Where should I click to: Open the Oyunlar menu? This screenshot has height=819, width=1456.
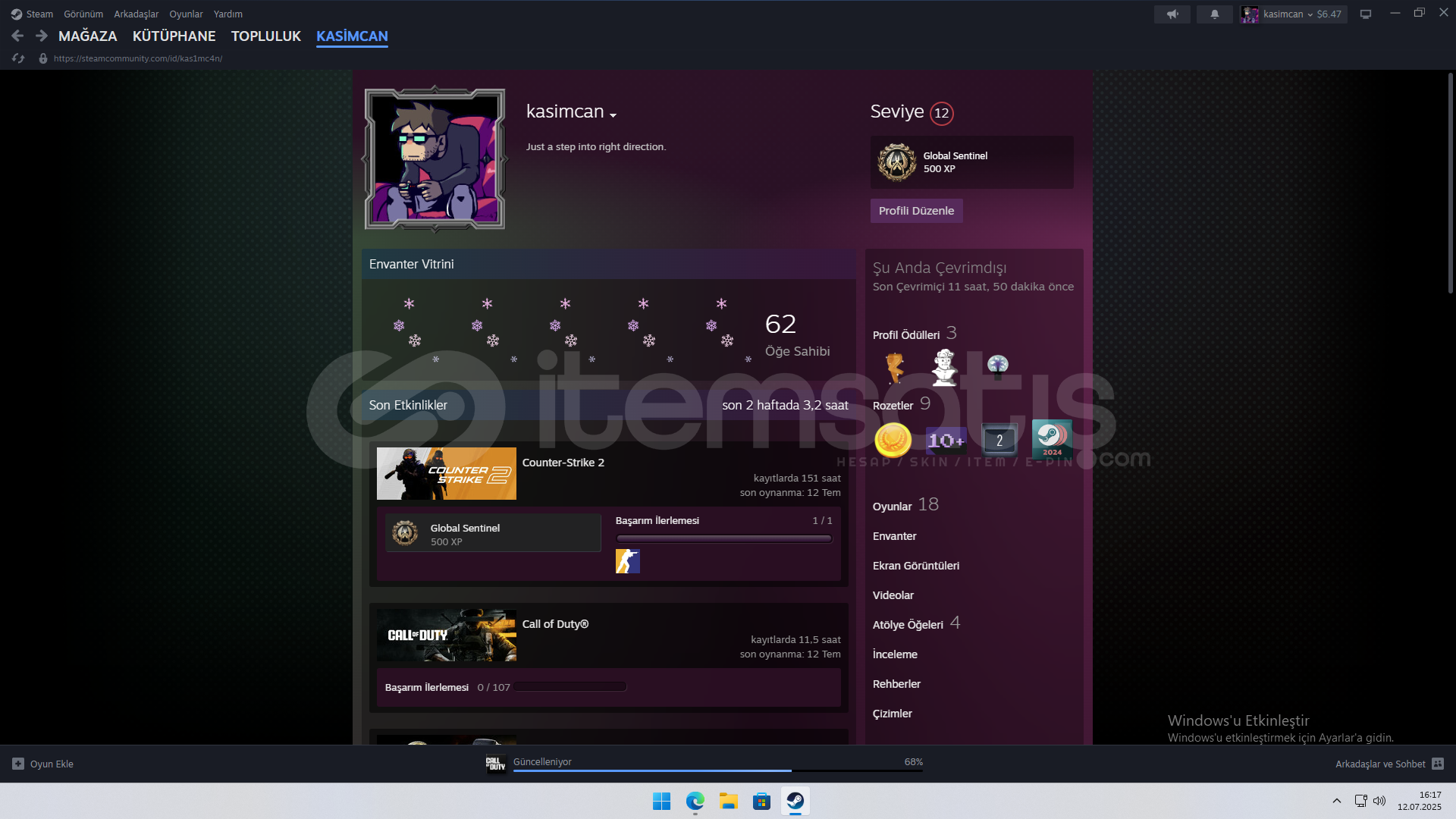point(186,14)
